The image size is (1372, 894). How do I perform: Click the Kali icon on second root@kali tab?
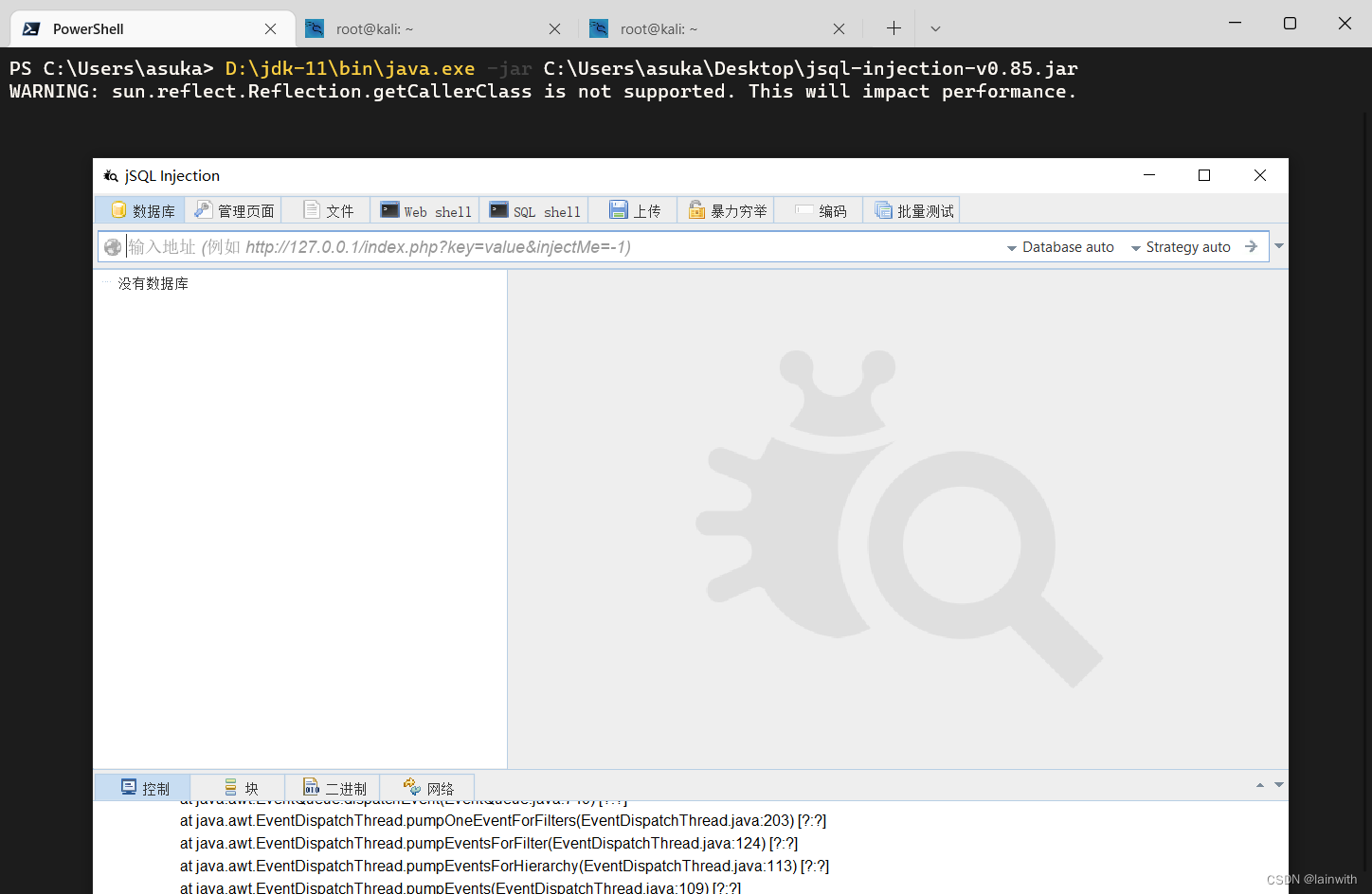(x=599, y=28)
